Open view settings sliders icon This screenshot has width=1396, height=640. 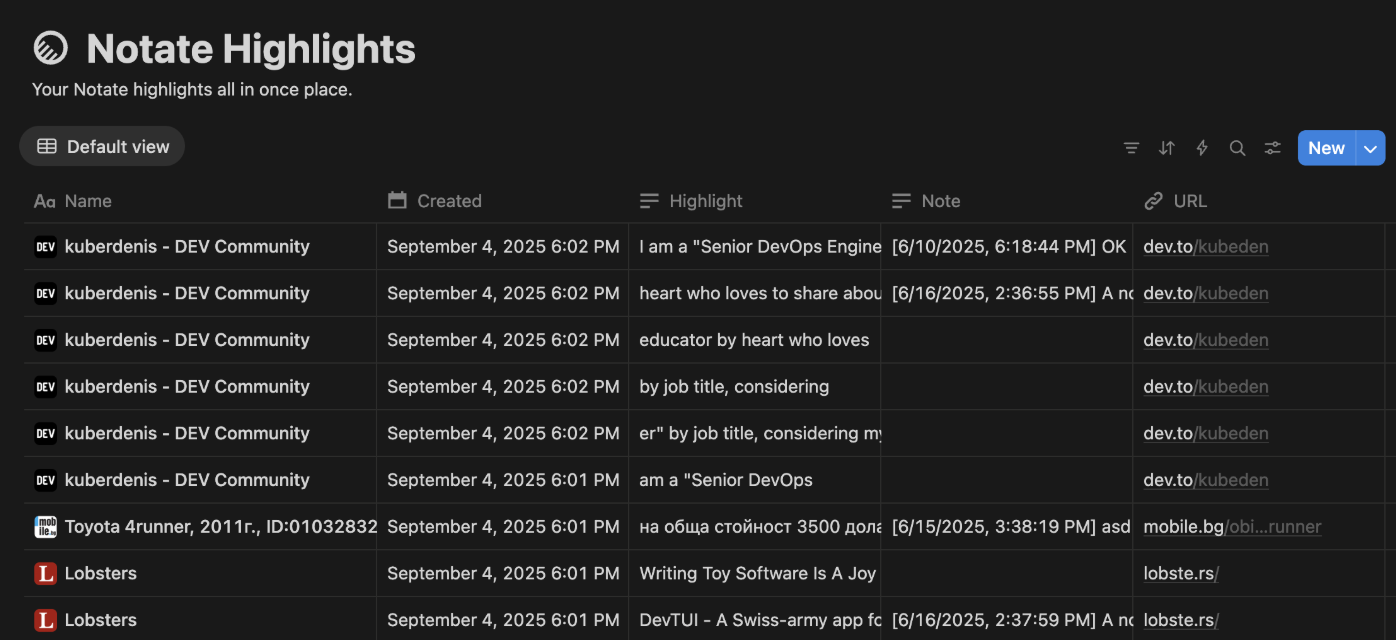coord(1272,148)
